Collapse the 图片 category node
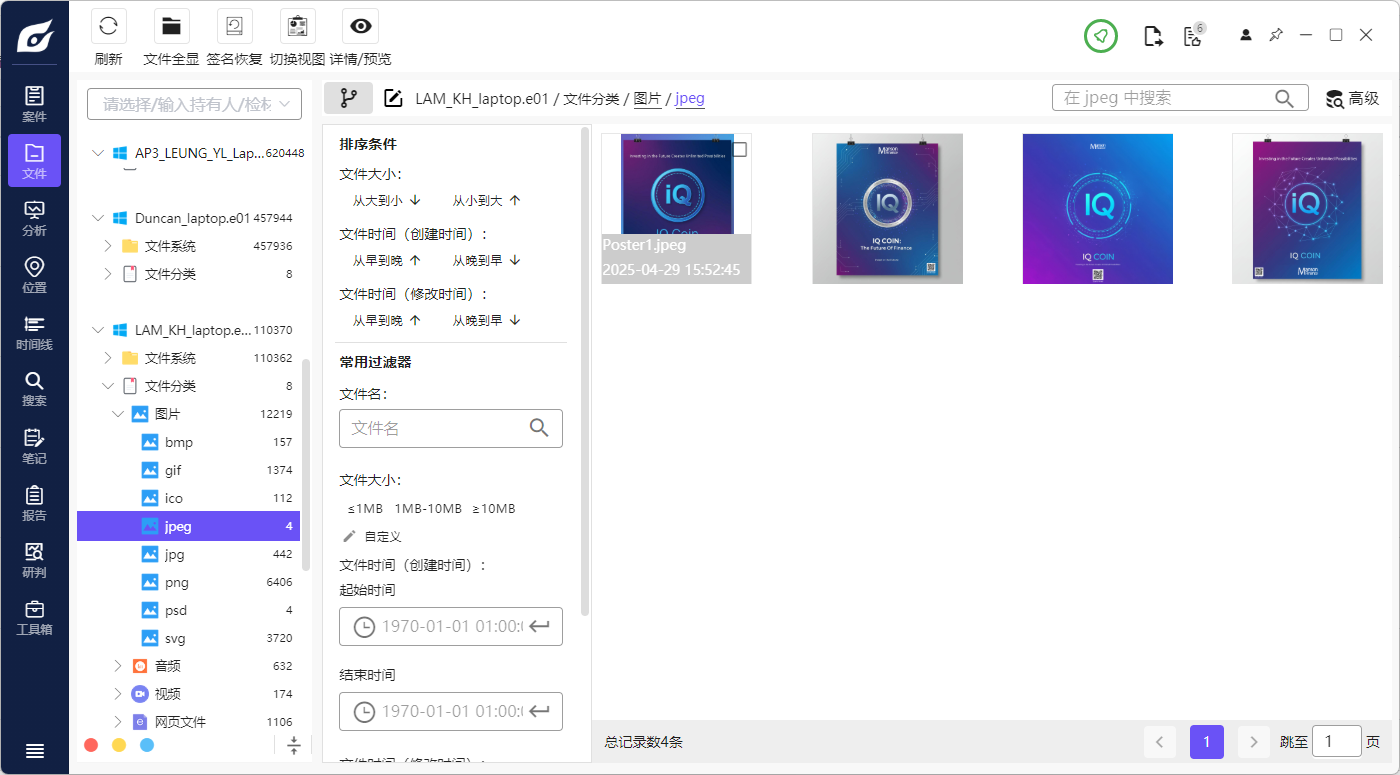This screenshot has width=1400, height=775. [x=118, y=413]
